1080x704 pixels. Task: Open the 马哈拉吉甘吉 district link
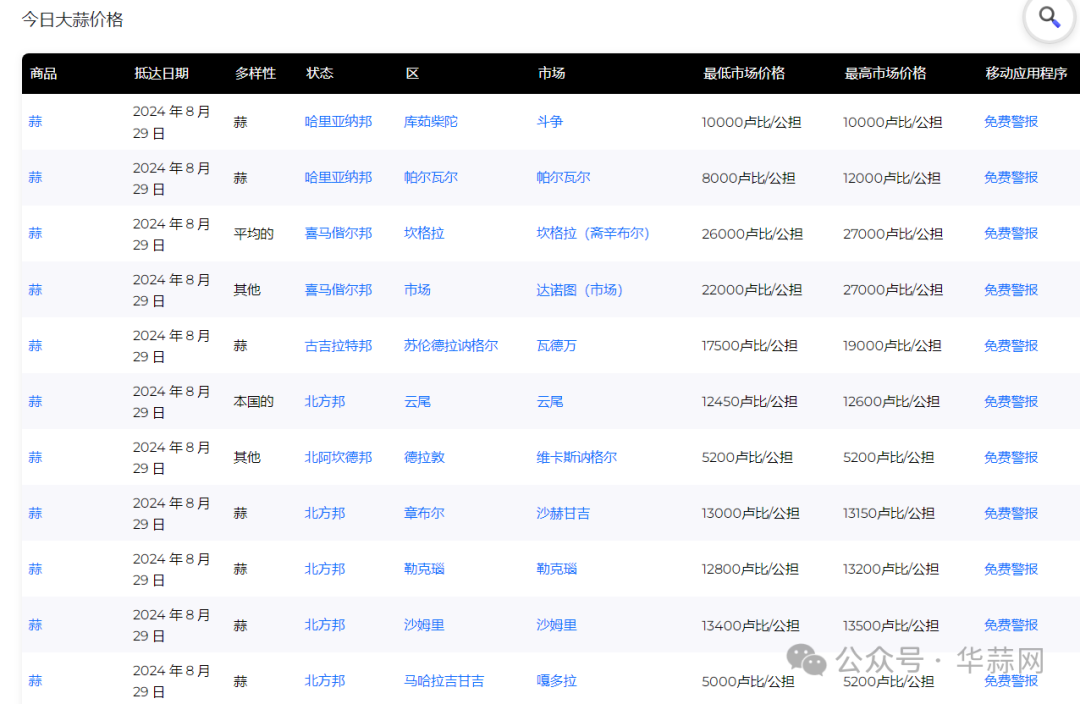point(444,681)
